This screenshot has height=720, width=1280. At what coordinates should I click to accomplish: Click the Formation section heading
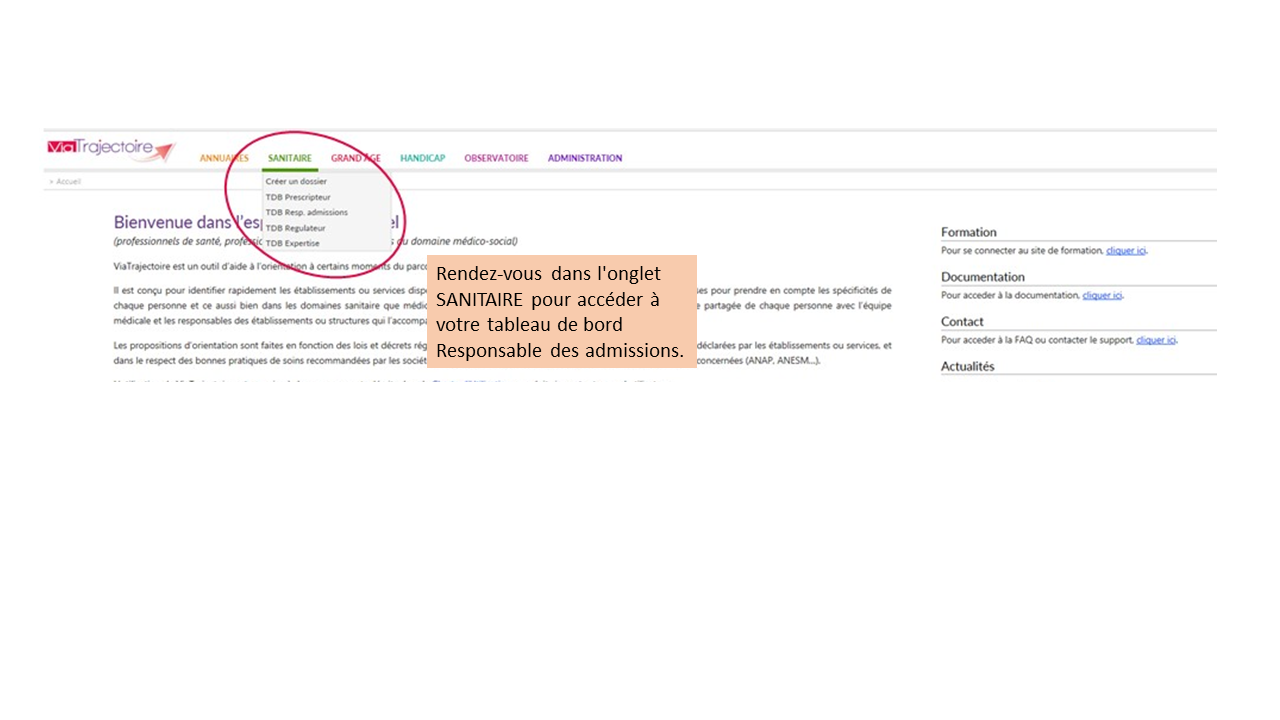(x=968, y=232)
